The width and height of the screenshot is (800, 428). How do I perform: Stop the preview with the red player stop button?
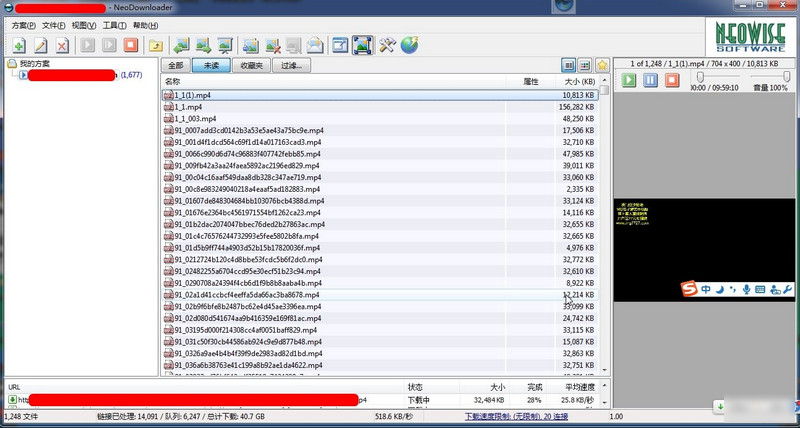click(672, 80)
